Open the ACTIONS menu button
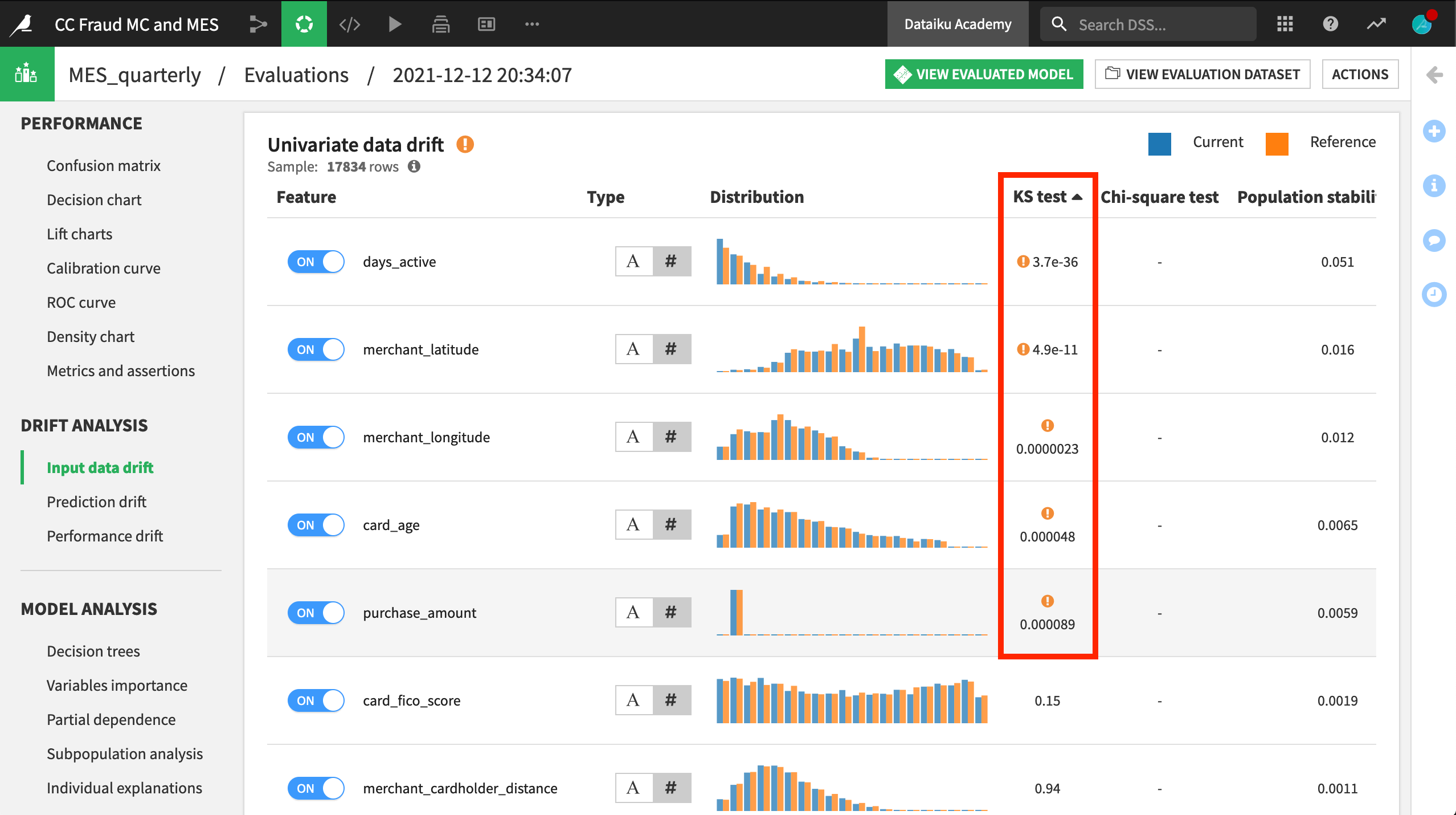This screenshot has height=815, width=1456. coord(1360,74)
